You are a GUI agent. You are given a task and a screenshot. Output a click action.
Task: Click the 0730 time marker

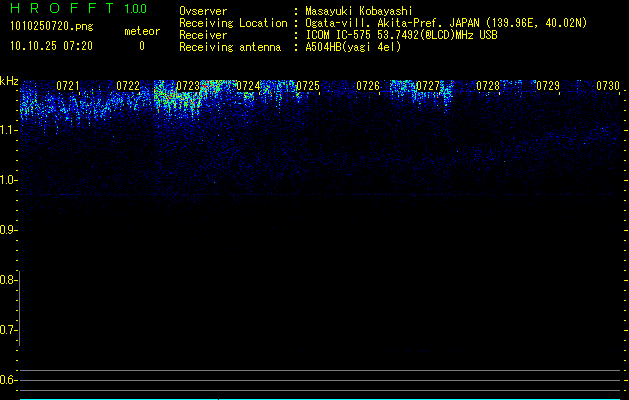point(608,86)
